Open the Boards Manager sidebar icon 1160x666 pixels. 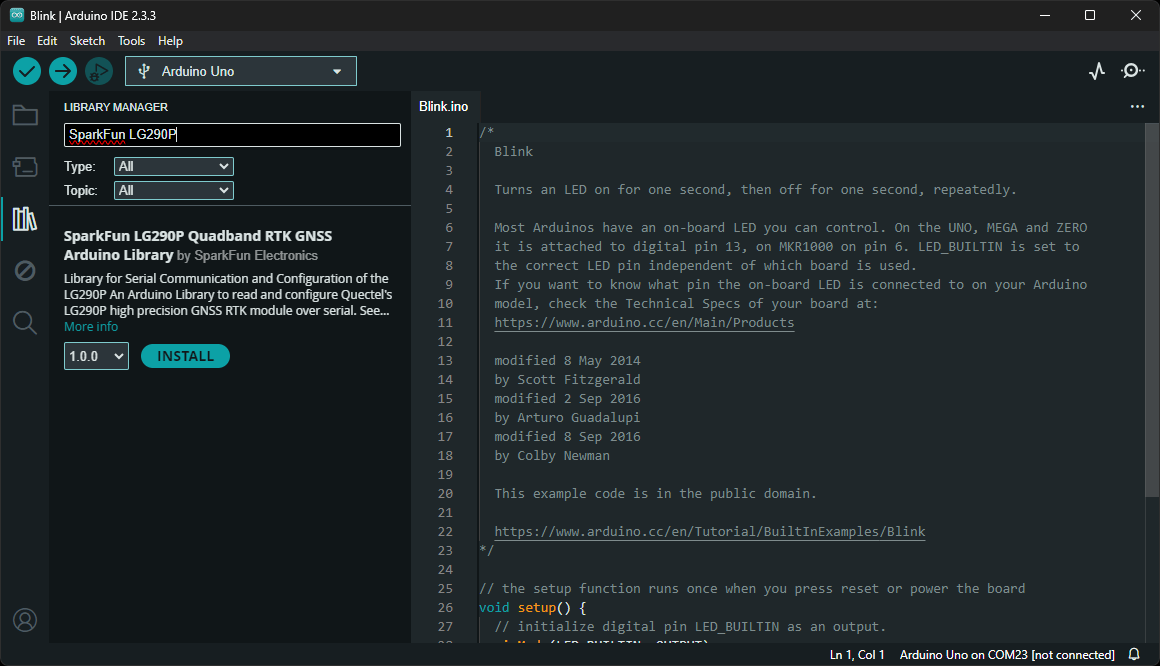[x=25, y=167]
